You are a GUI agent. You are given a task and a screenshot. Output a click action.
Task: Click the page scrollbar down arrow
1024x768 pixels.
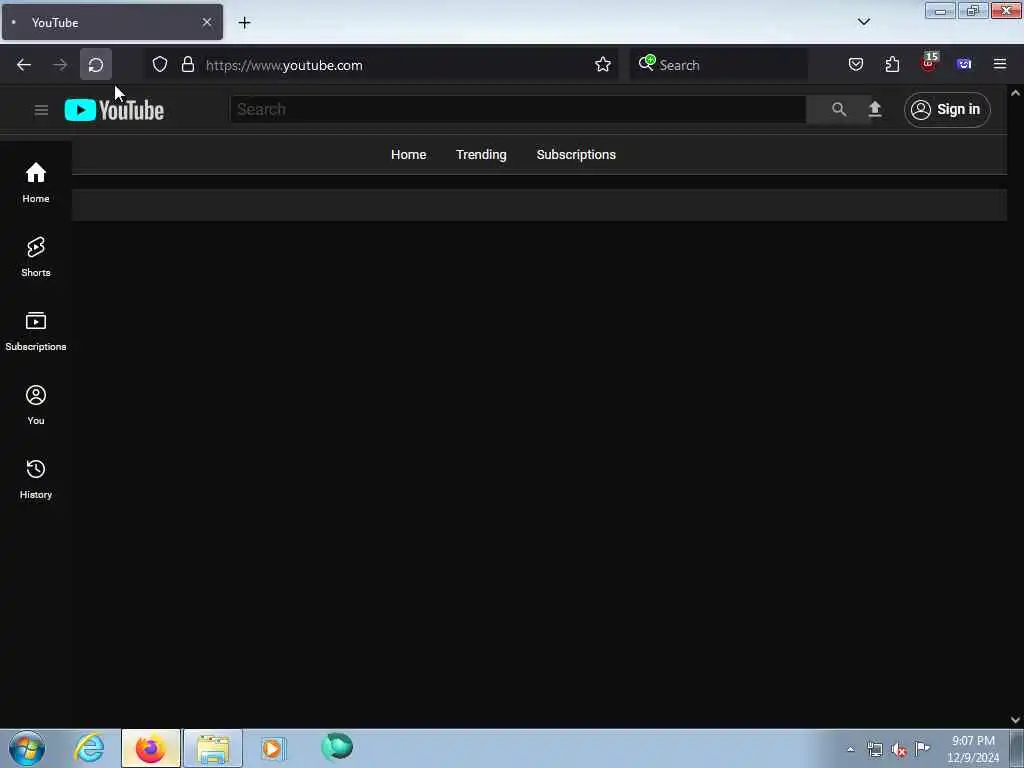tap(1015, 720)
